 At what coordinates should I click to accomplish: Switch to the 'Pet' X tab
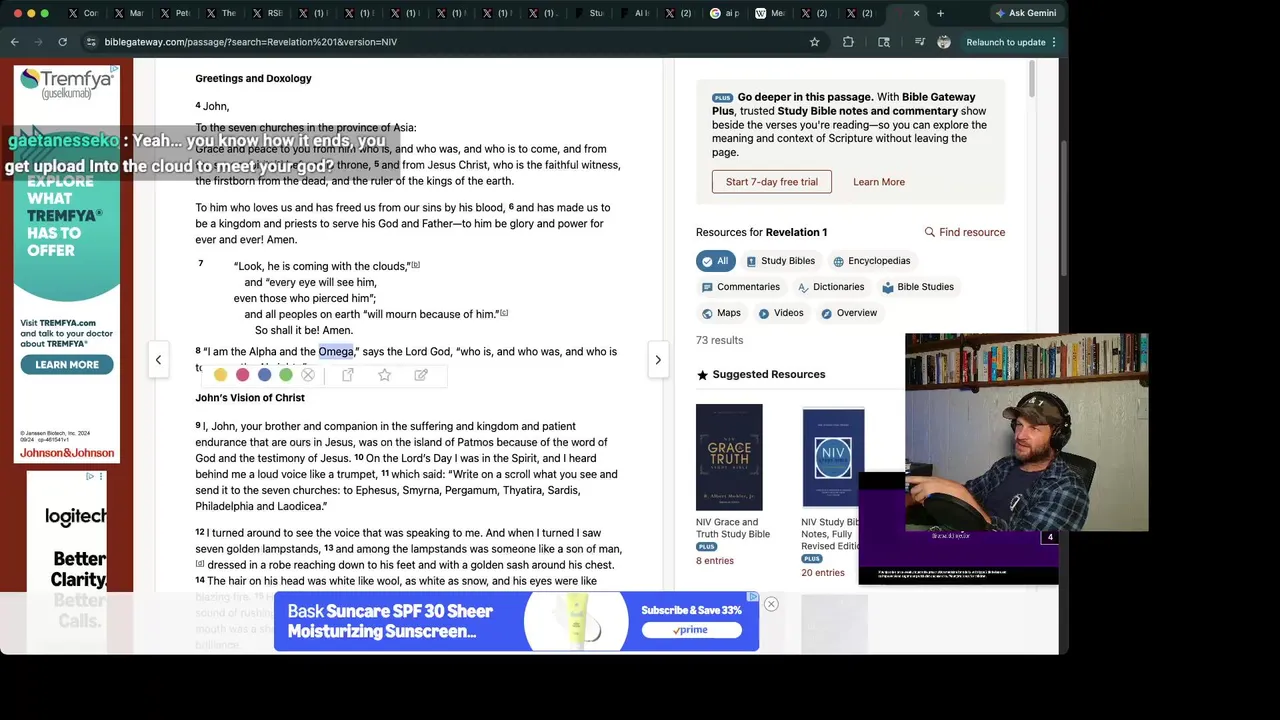click(176, 13)
